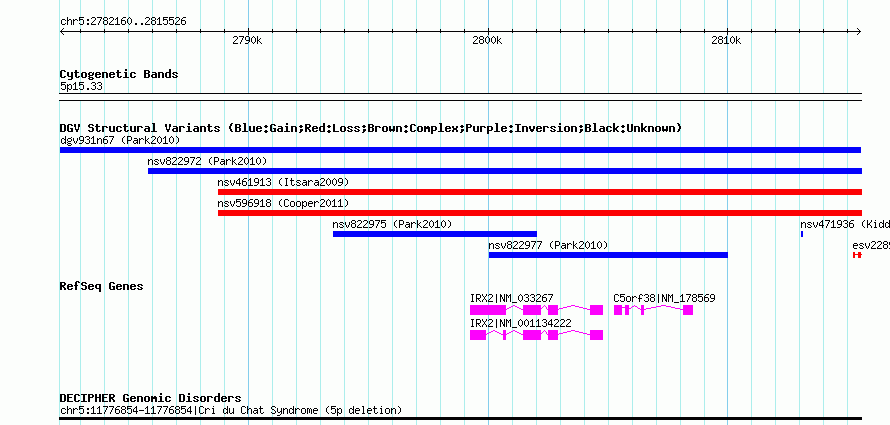Click the RefSeq Genes track title

(x=101, y=286)
